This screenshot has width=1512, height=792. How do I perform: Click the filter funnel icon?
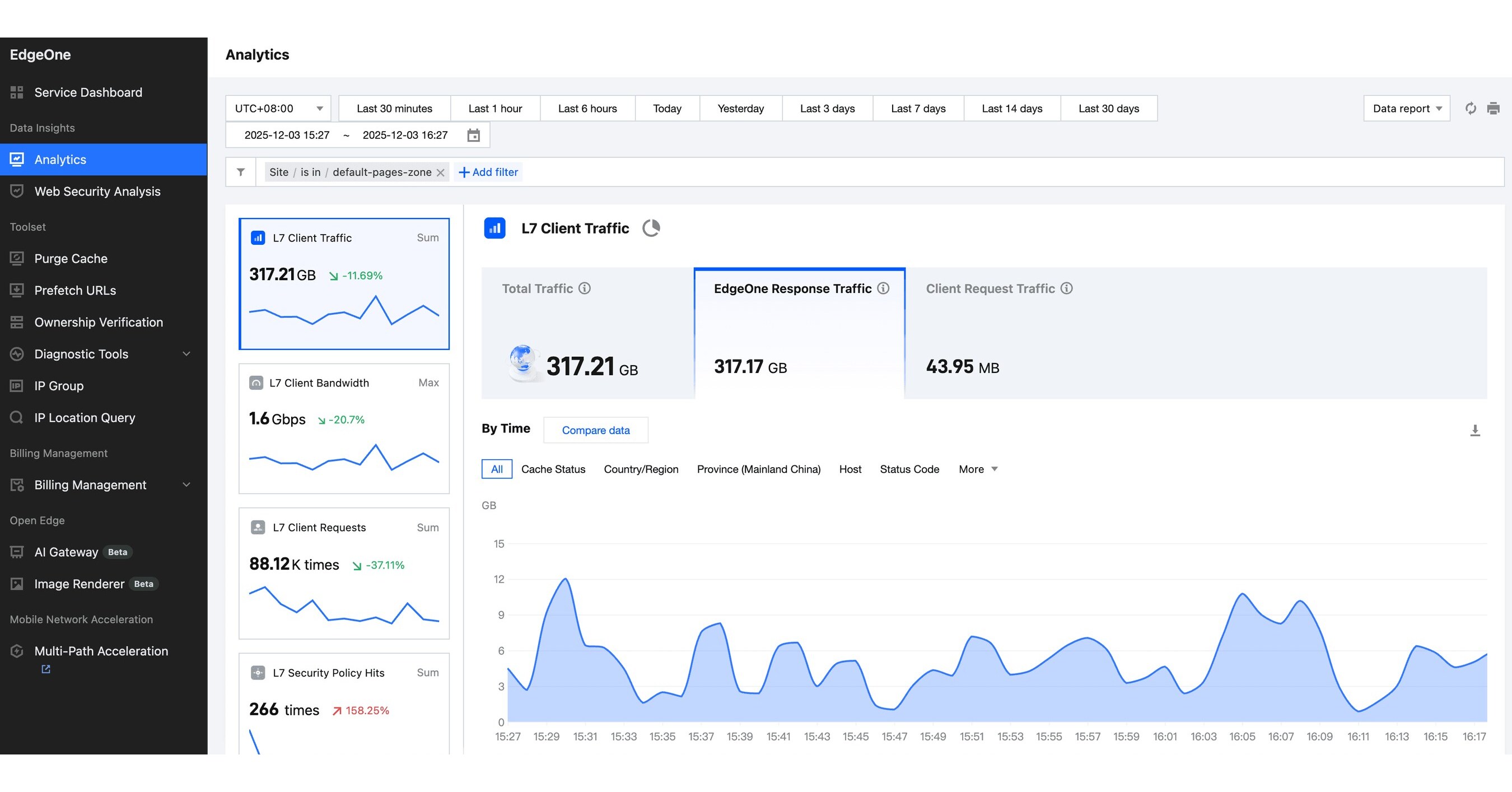(241, 172)
